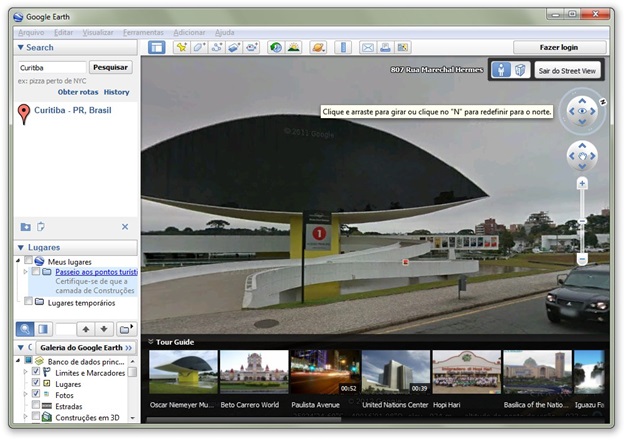Expand the Limites e Marcadores node
This screenshot has width=625, height=440.
(26, 372)
